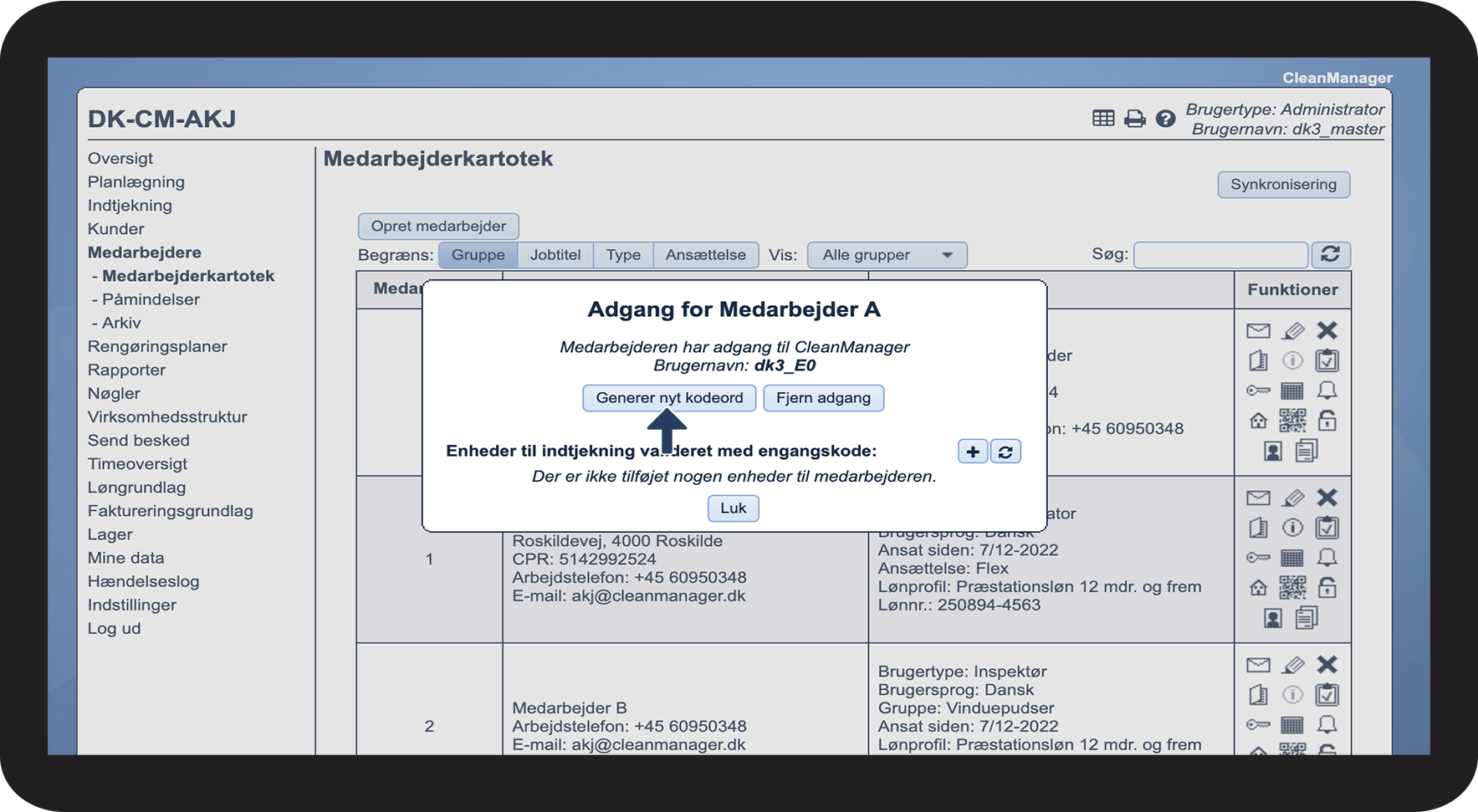Refresh devices list in Adgang dialog
Viewport: 1478px width, 812px height.
1005,452
